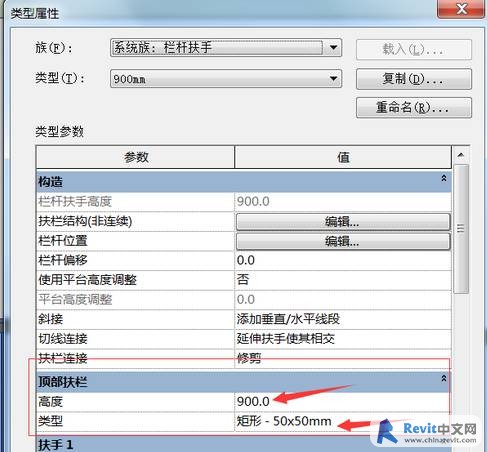Click the 切线连接 parameter label
Screen dimensions: 487x452
point(63,339)
